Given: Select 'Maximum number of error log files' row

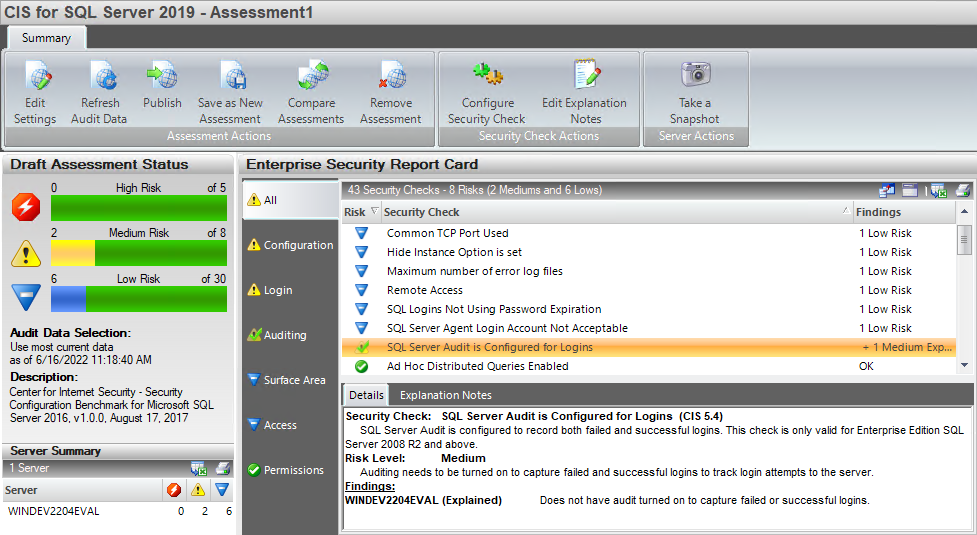Looking at the screenshot, I should coord(648,271).
